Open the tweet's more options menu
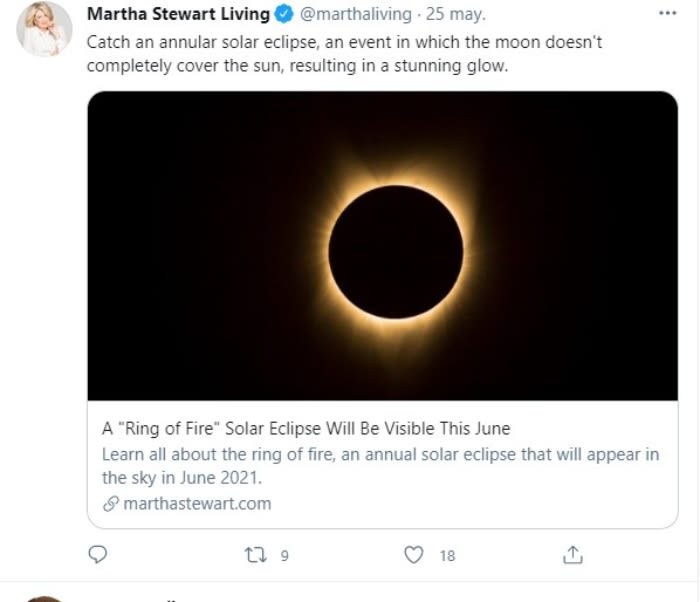Image resolution: width=700 pixels, height=602 pixels. [x=668, y=14]
